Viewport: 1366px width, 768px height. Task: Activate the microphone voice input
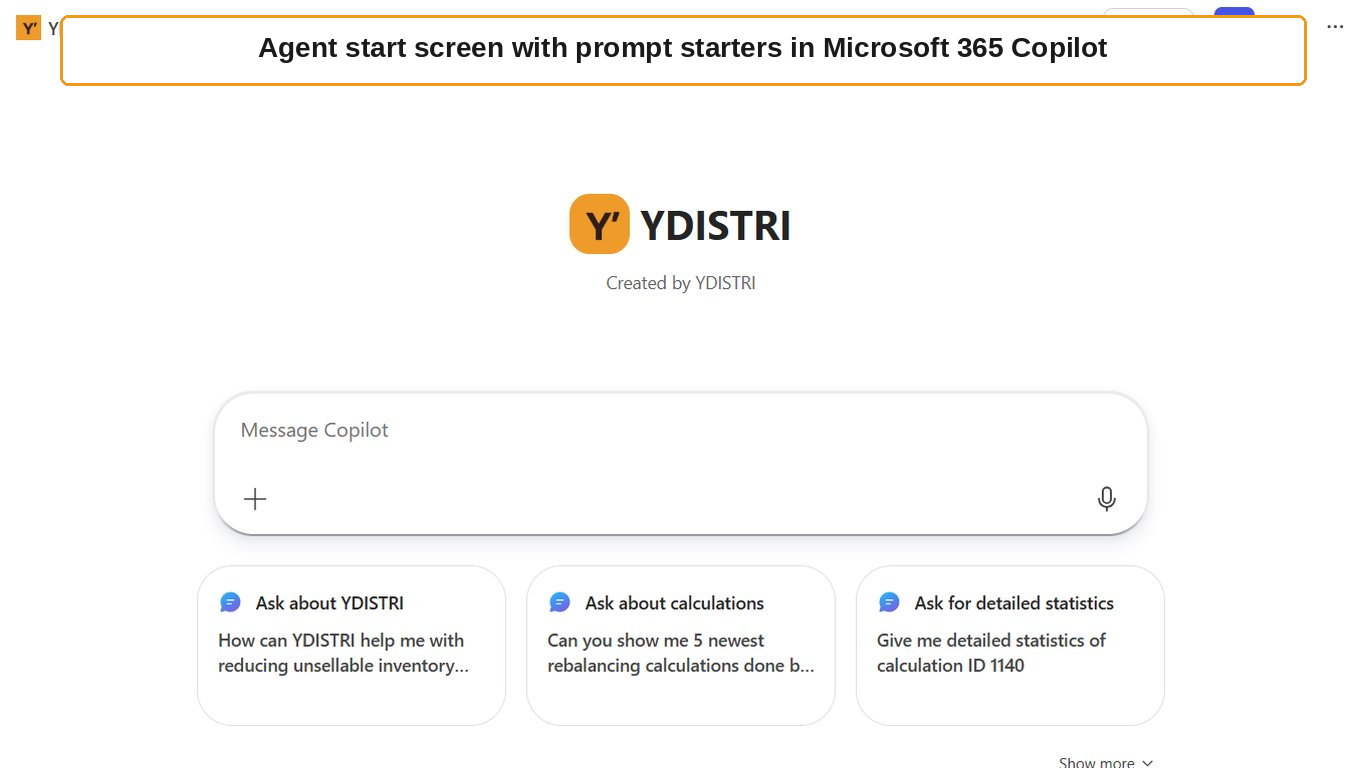1106,499
